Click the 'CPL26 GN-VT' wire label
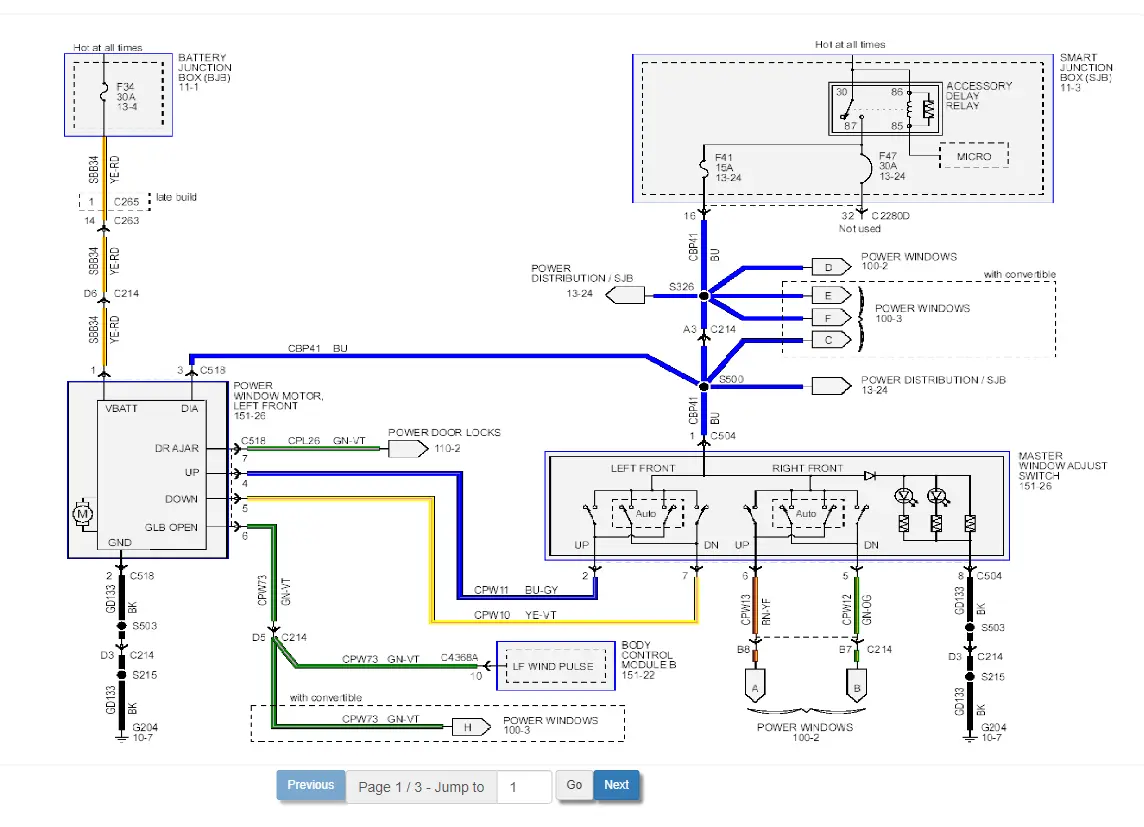 (326, 440)
